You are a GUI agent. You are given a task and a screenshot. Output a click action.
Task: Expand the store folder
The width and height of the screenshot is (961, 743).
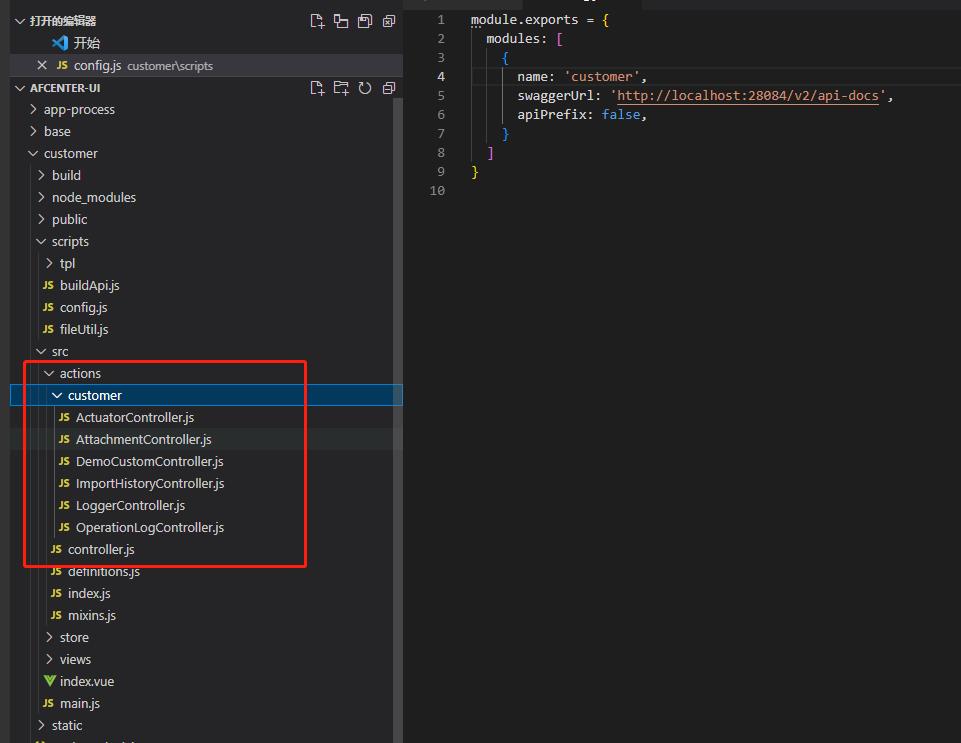pos(74,637)
